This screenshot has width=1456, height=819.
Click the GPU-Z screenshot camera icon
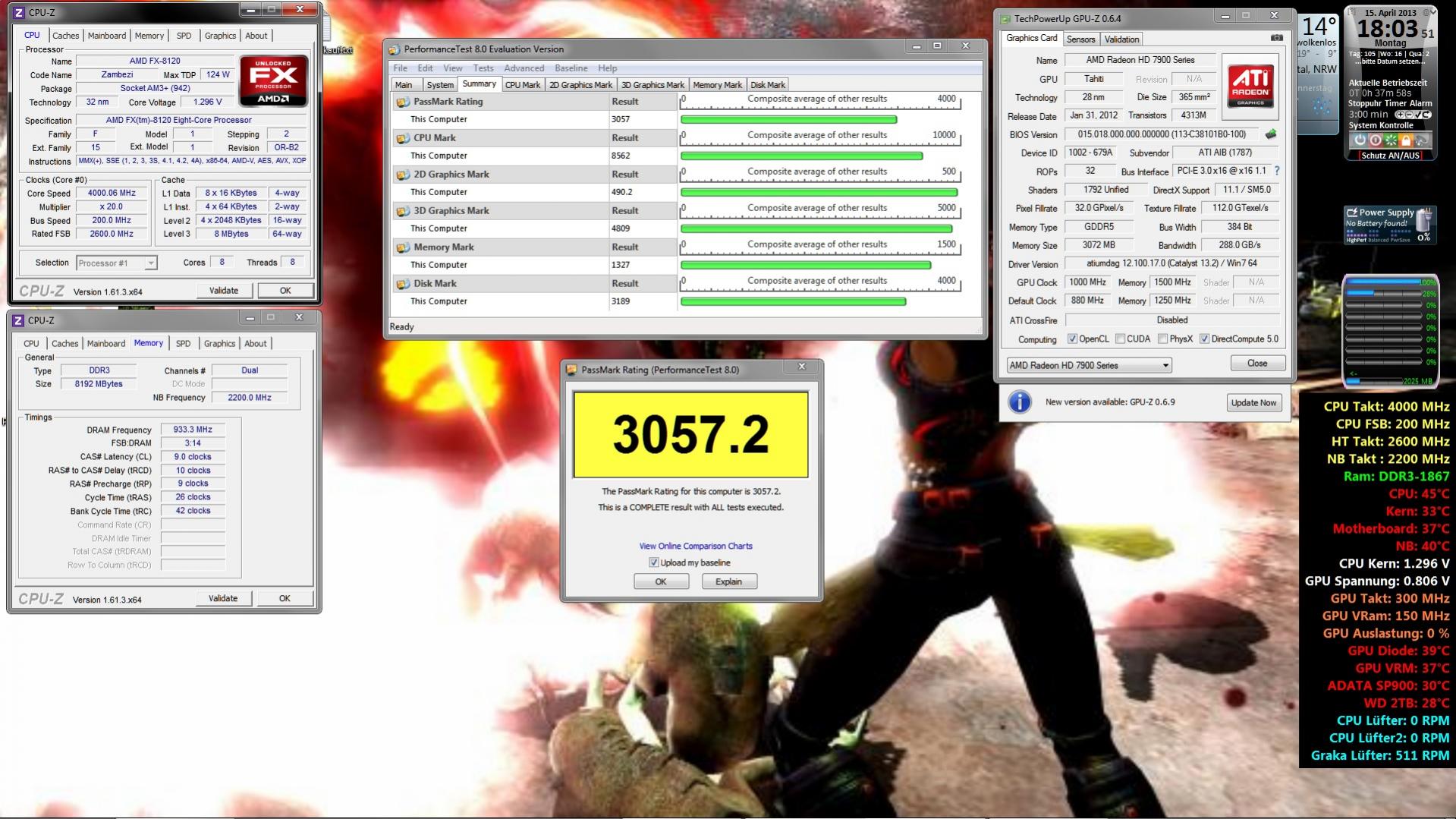tap(1277, 38)
